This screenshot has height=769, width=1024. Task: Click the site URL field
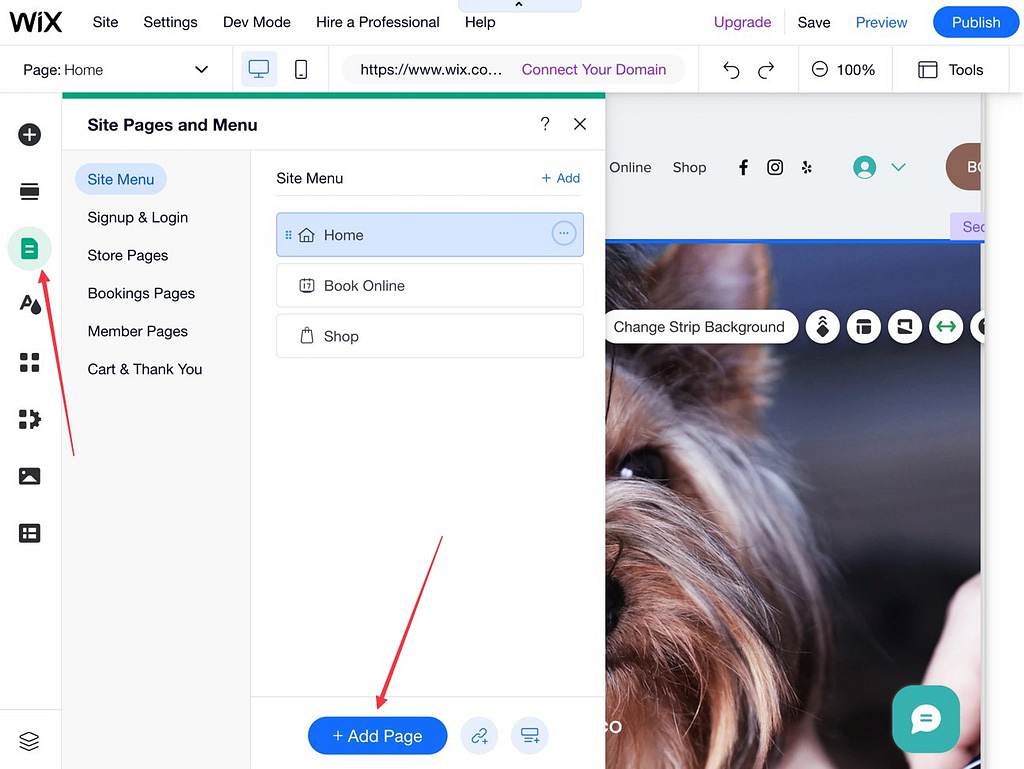(x=431, y=69)
